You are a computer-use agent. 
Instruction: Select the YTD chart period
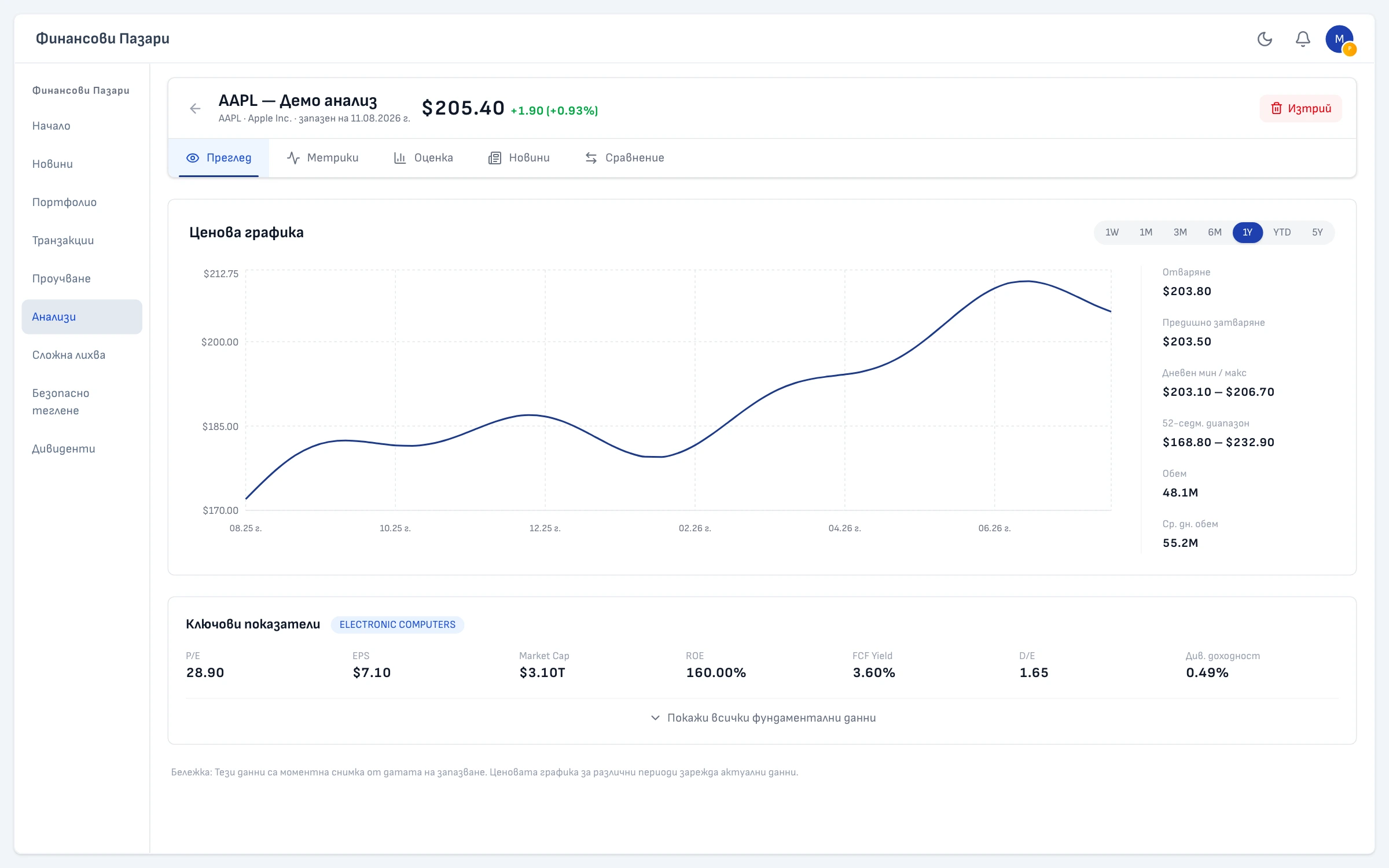click(1282, 232)
